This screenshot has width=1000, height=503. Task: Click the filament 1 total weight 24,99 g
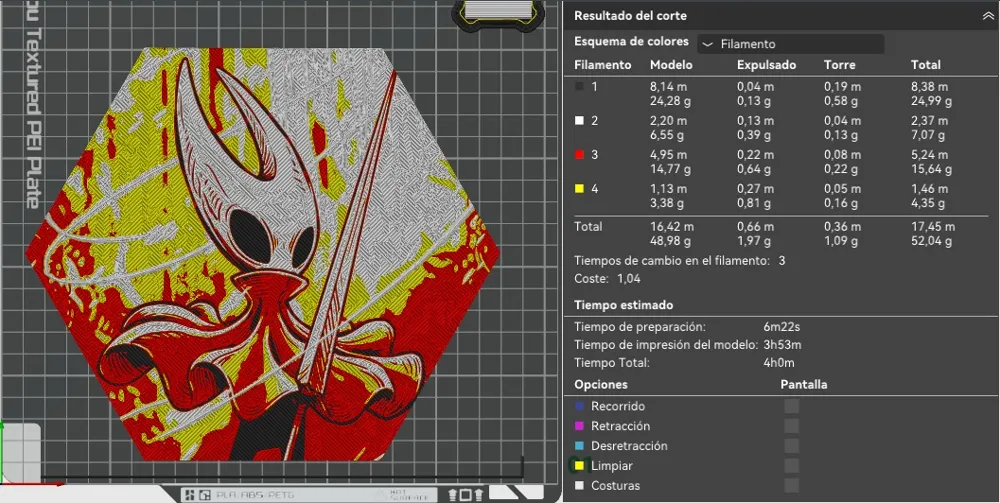pos(931,101)
